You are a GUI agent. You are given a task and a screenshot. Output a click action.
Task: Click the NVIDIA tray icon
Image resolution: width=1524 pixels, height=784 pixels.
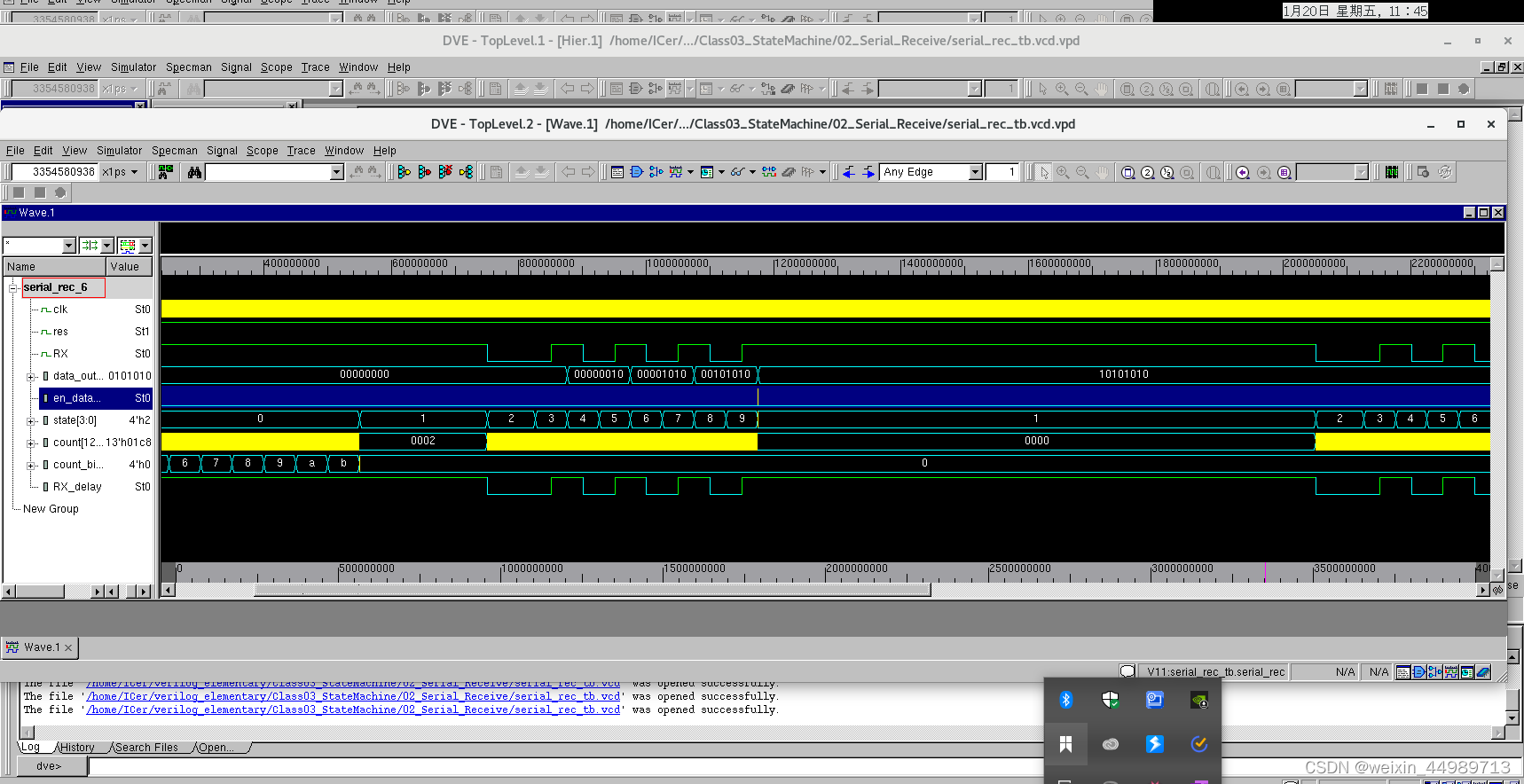tap(1198, 700)
